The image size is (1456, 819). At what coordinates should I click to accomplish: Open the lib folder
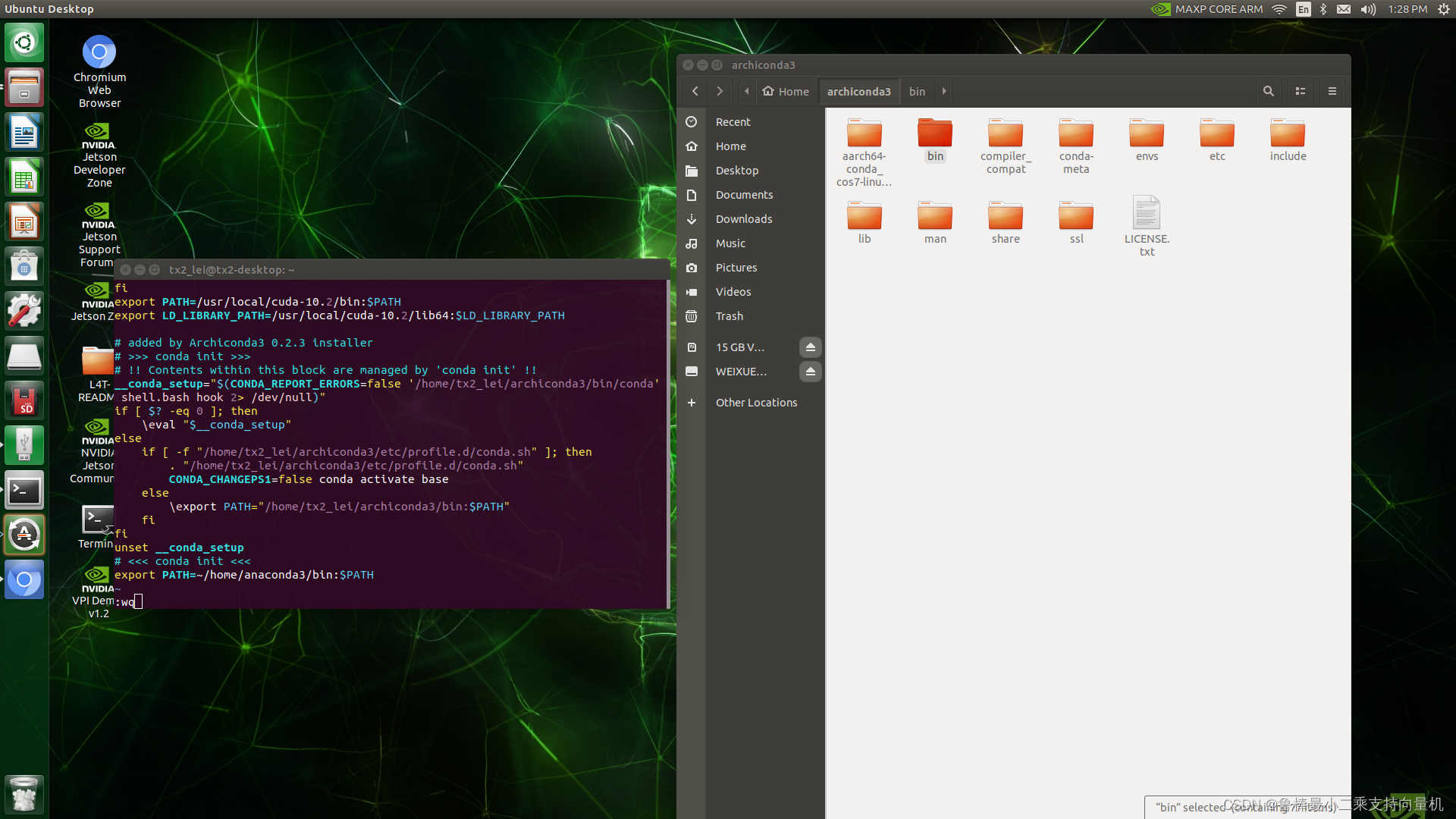(864, 223)
